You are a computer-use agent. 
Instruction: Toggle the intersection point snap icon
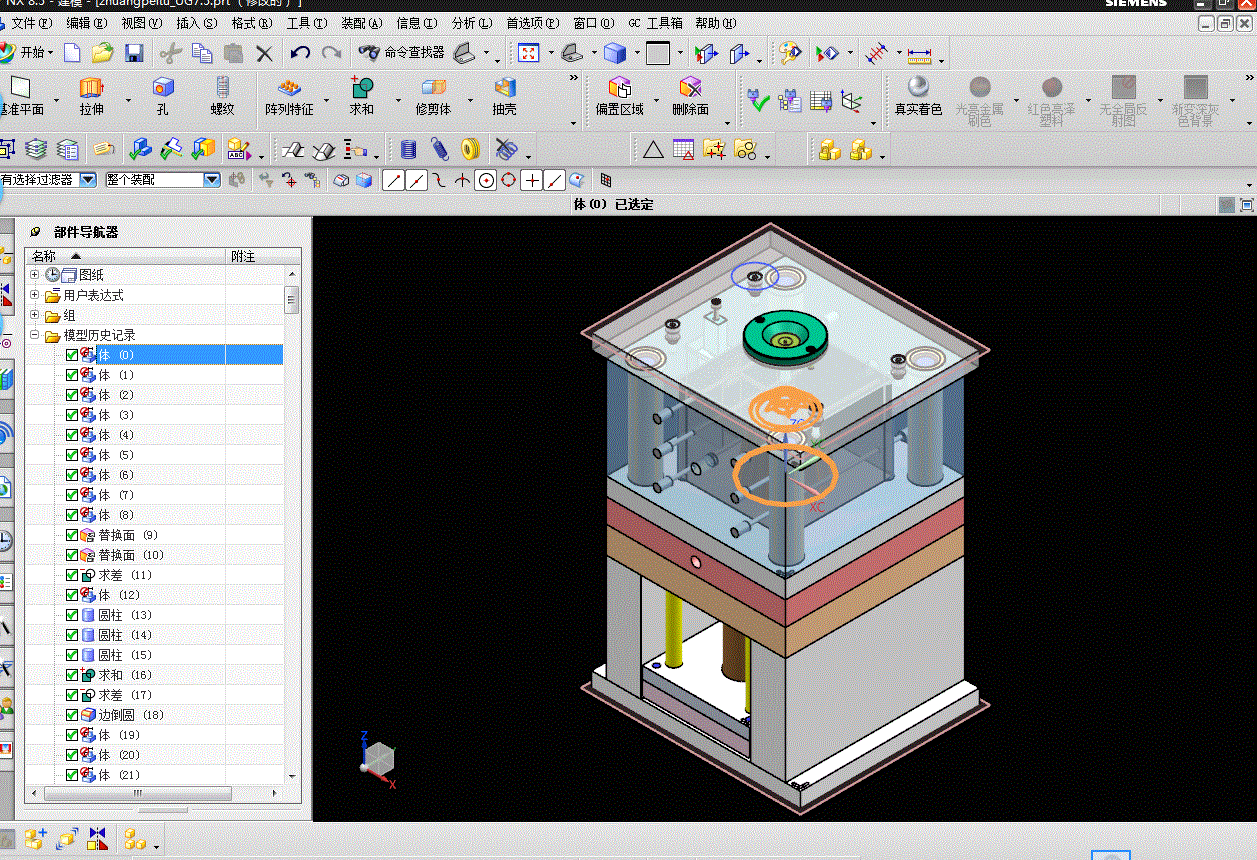[x=462, y=180]
